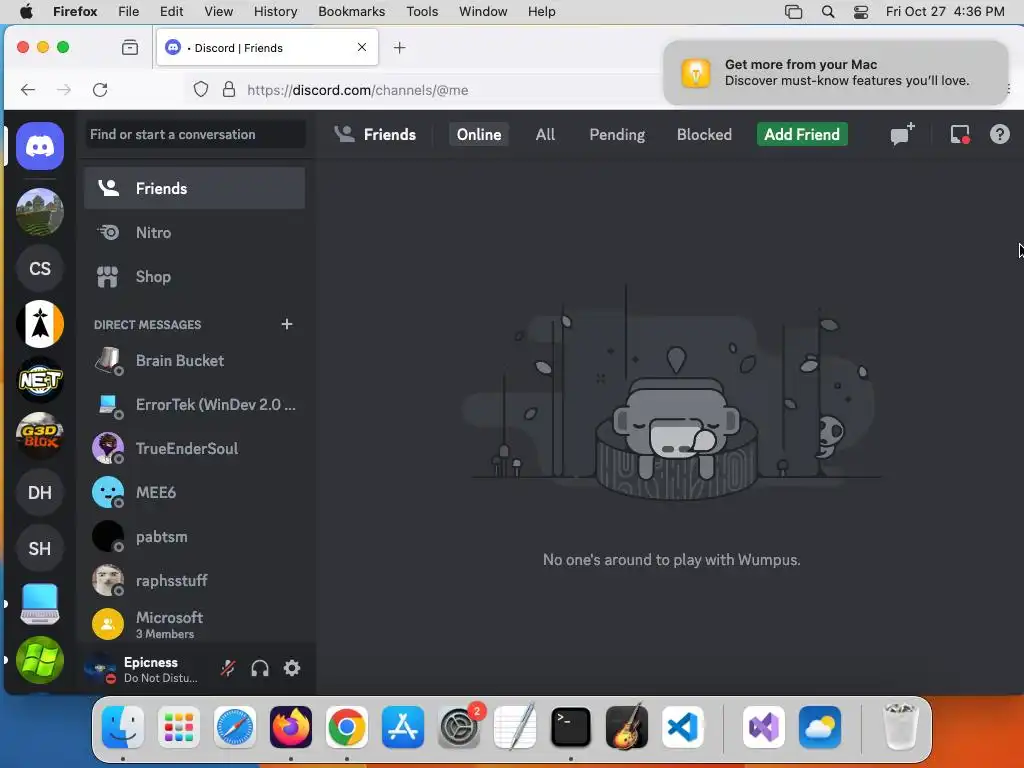Screen dimensions: 1024x768
Task: Open the Bookmarks menu
Action: tap(351, 11)
